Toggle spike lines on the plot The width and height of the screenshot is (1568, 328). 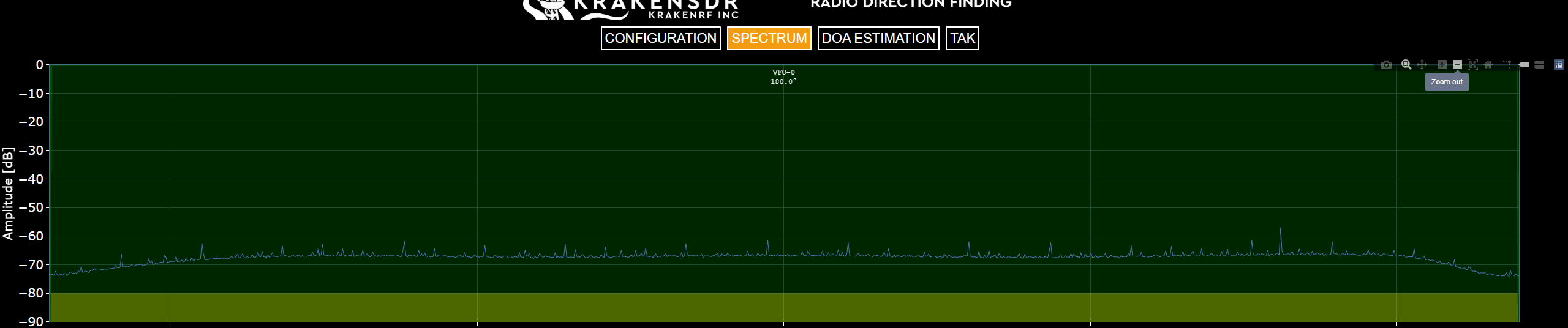1507,65
